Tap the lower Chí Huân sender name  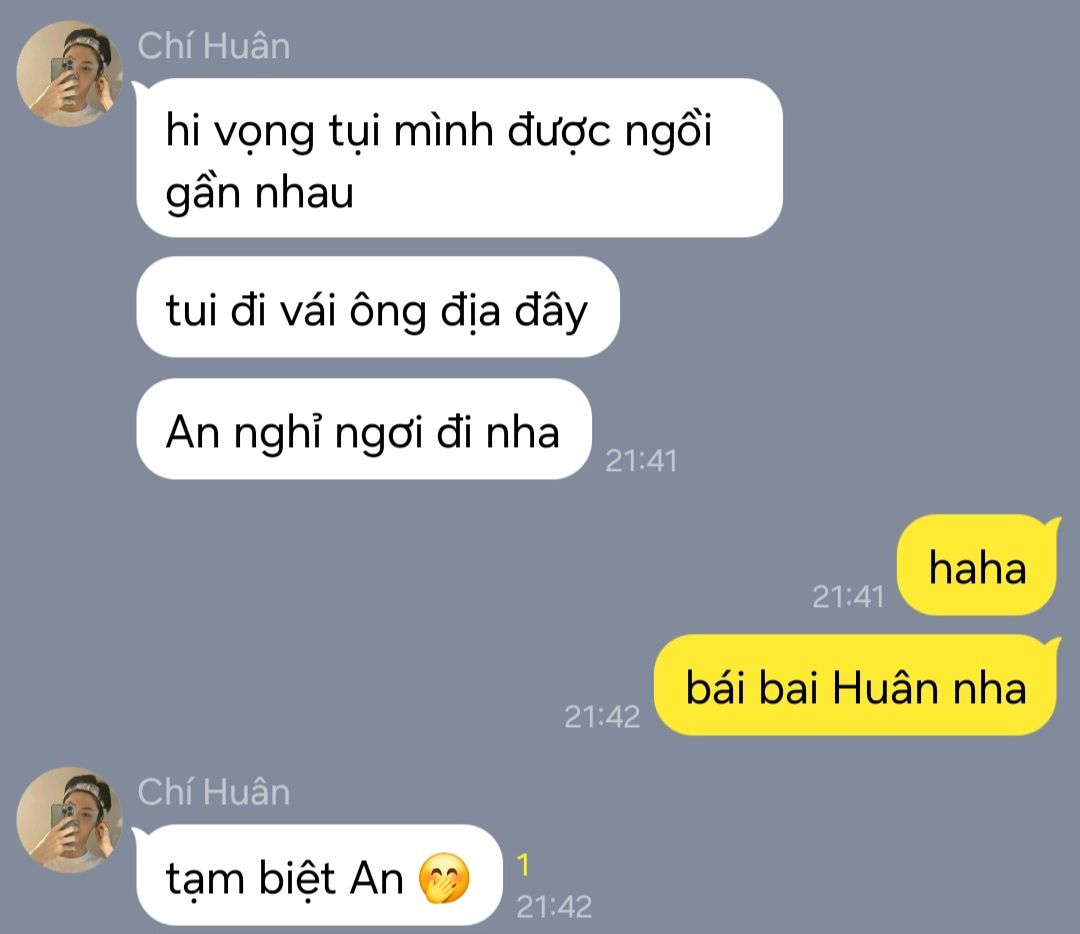tap(214, 792)
